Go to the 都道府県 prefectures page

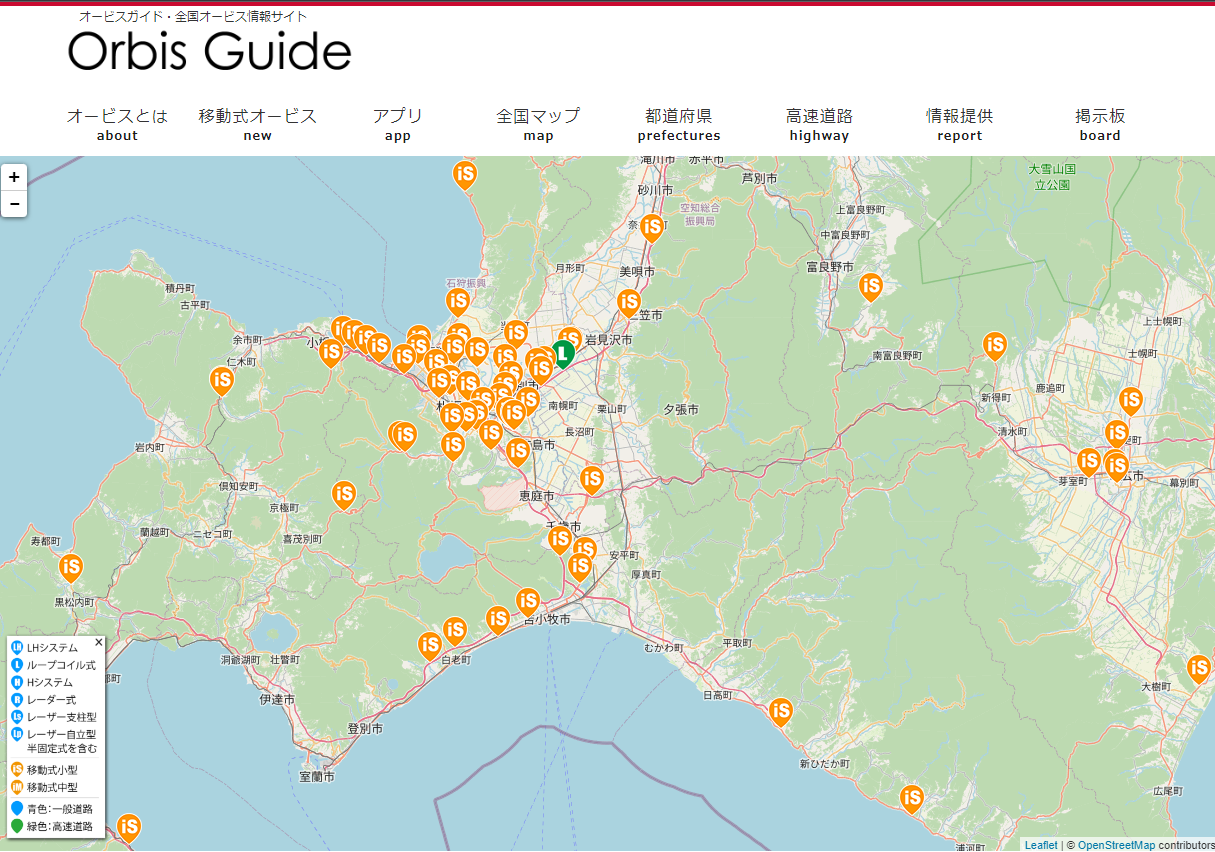coord(679,124)
